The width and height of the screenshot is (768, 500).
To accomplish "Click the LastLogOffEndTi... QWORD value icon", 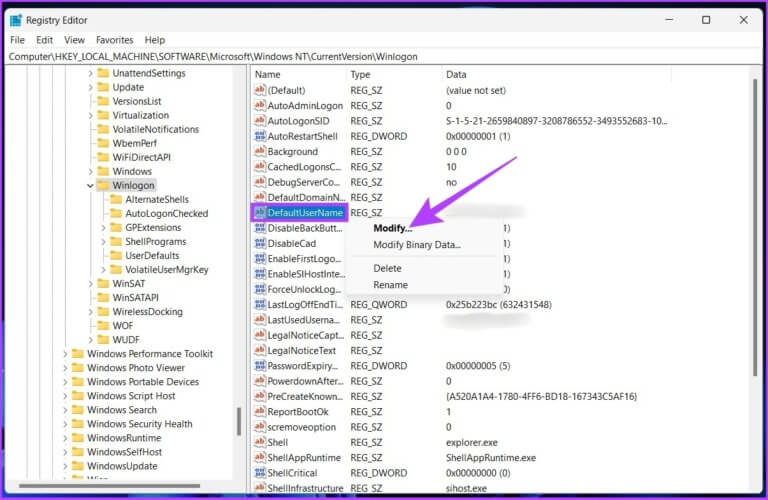I will (x=260, y=305).
